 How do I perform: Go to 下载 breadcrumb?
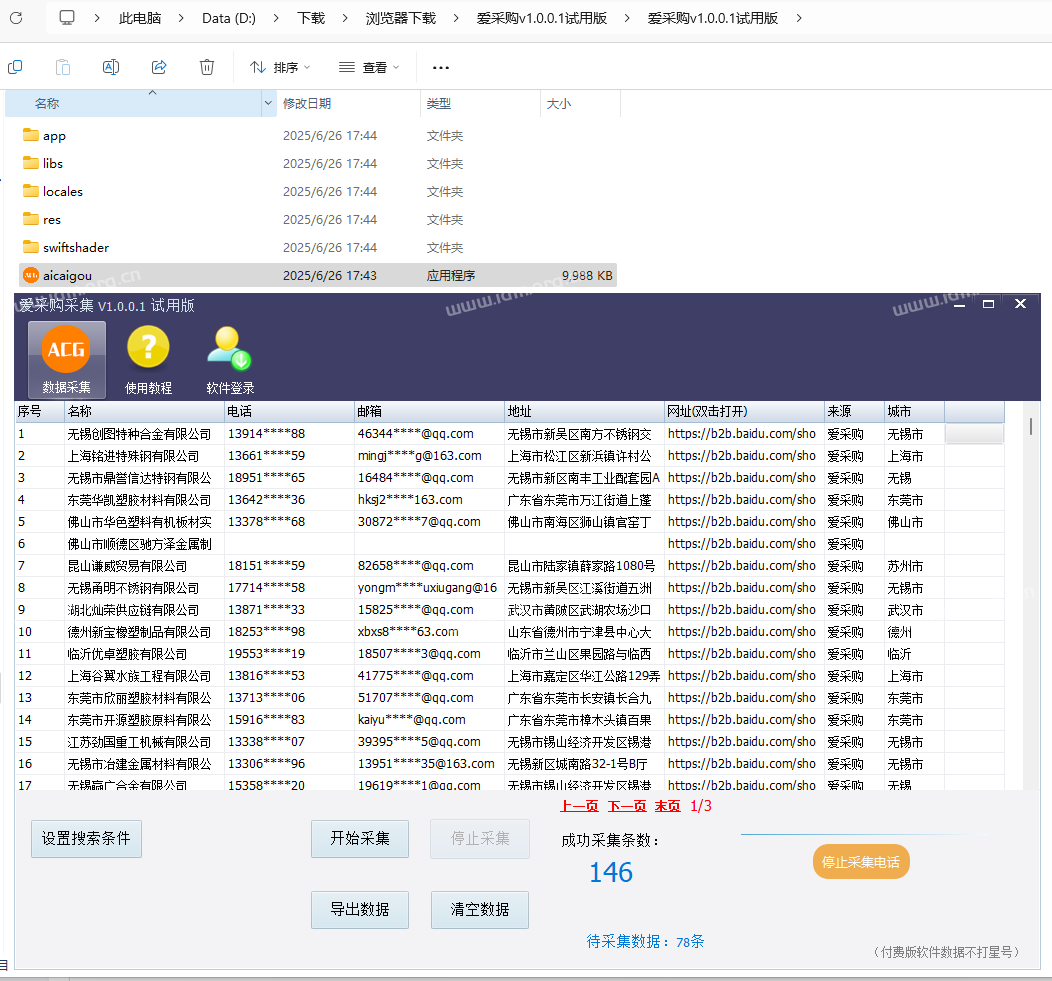(311, 18)
